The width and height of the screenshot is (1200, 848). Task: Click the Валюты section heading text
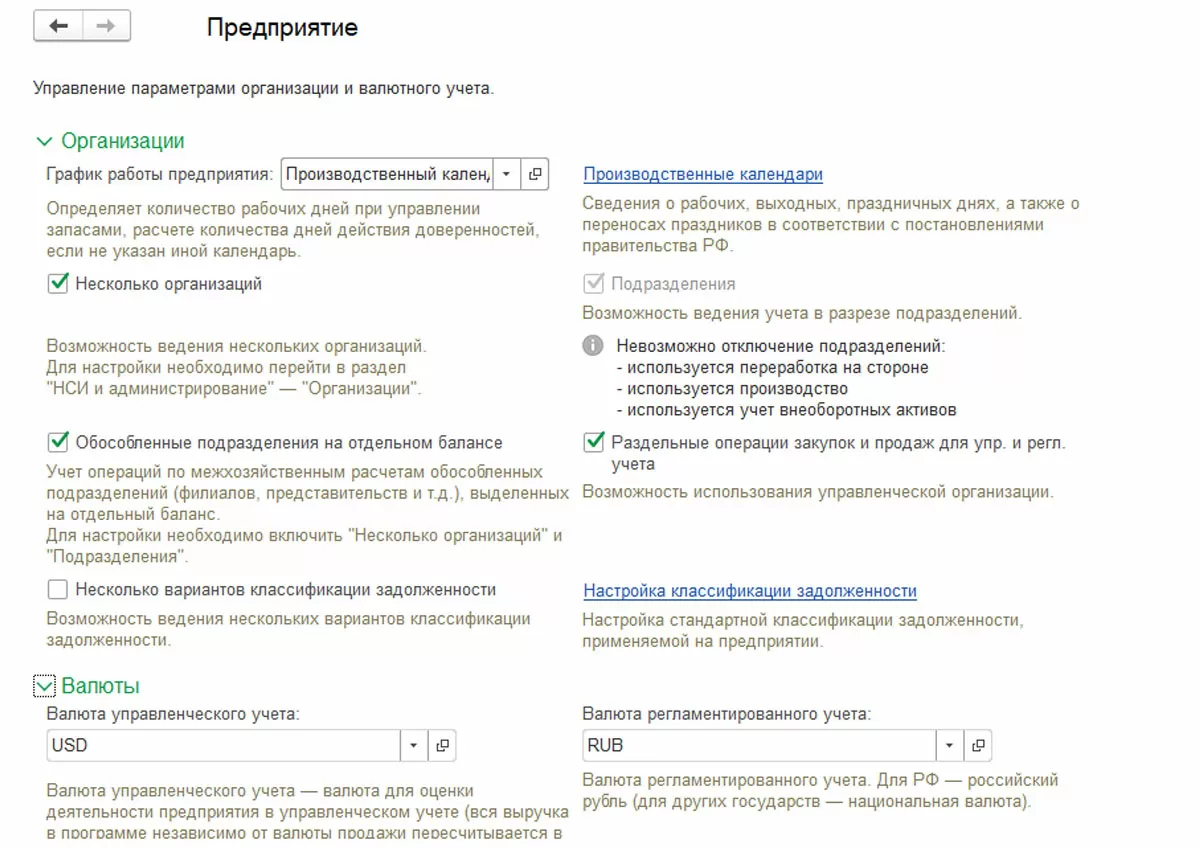point(101,686)
